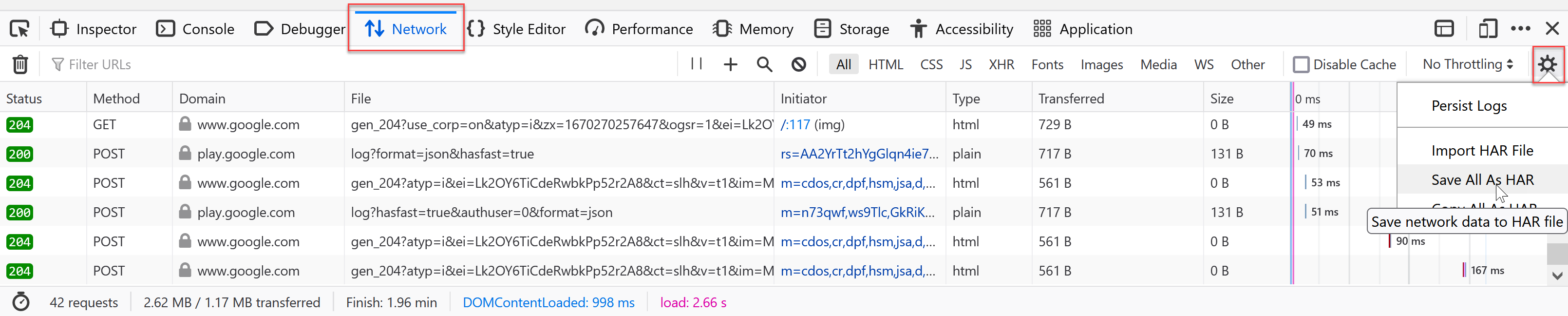Open network search with magnifier icon

tap(765, 64)
